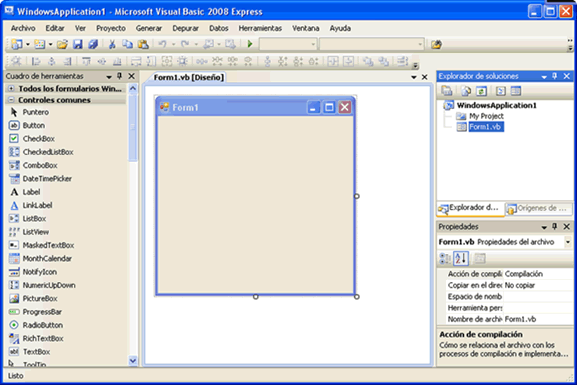This screenshot has height=385, width=577.
Task: Pin the Cuadro de herramientas panel
Action: 120,76
